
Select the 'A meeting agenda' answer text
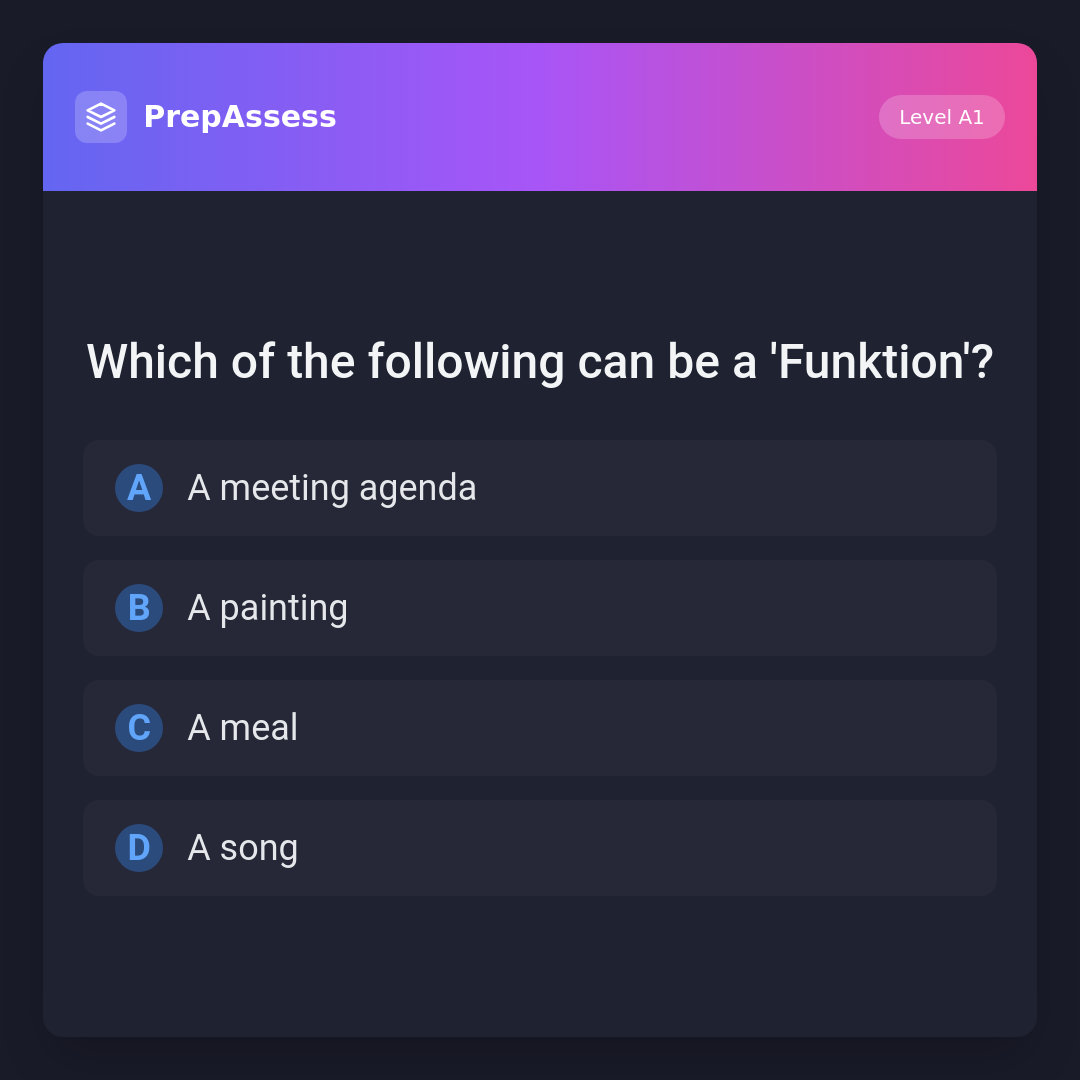click(x=332, y=488)
